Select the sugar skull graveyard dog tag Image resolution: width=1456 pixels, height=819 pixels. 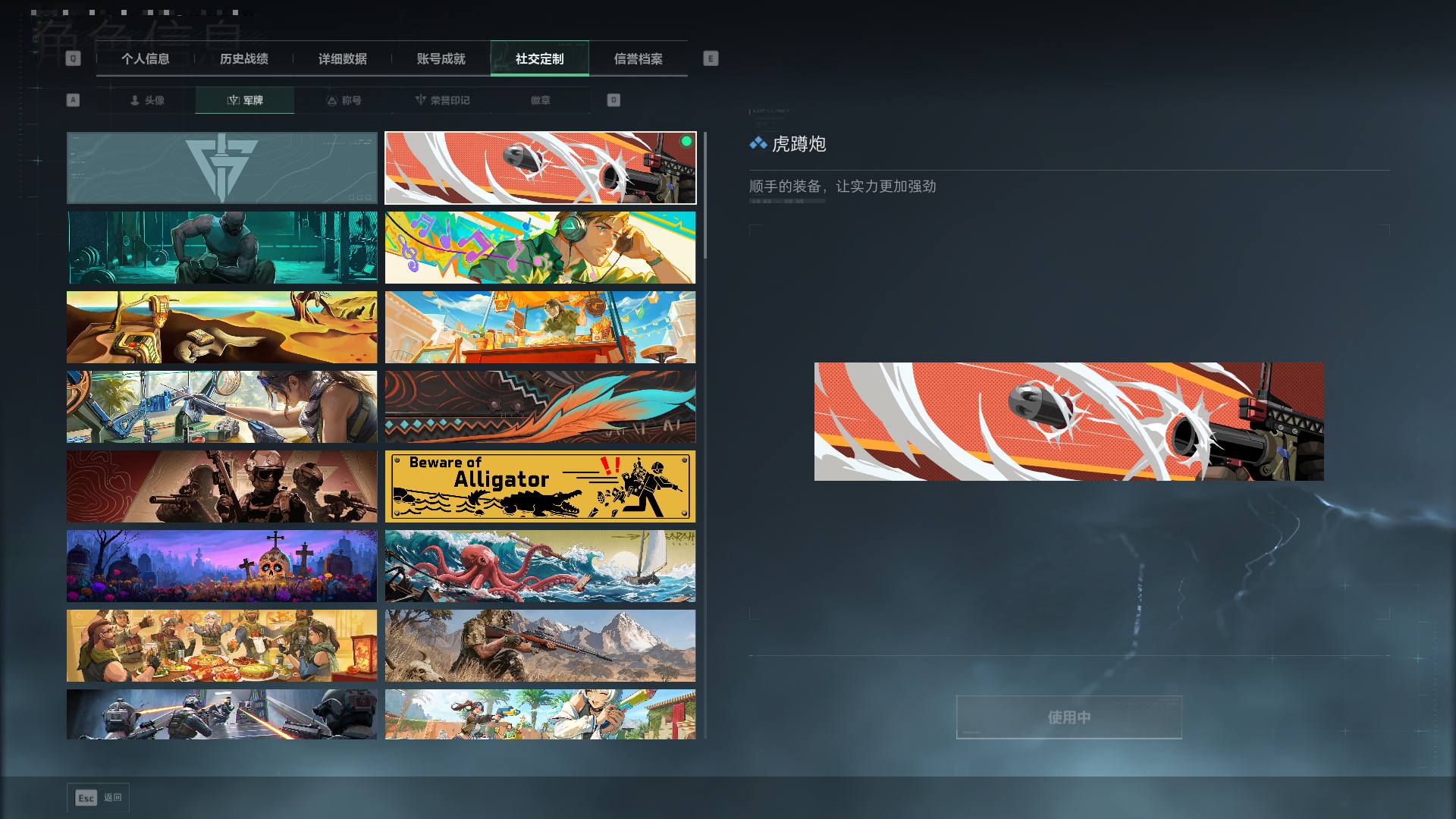click(221, 566)
